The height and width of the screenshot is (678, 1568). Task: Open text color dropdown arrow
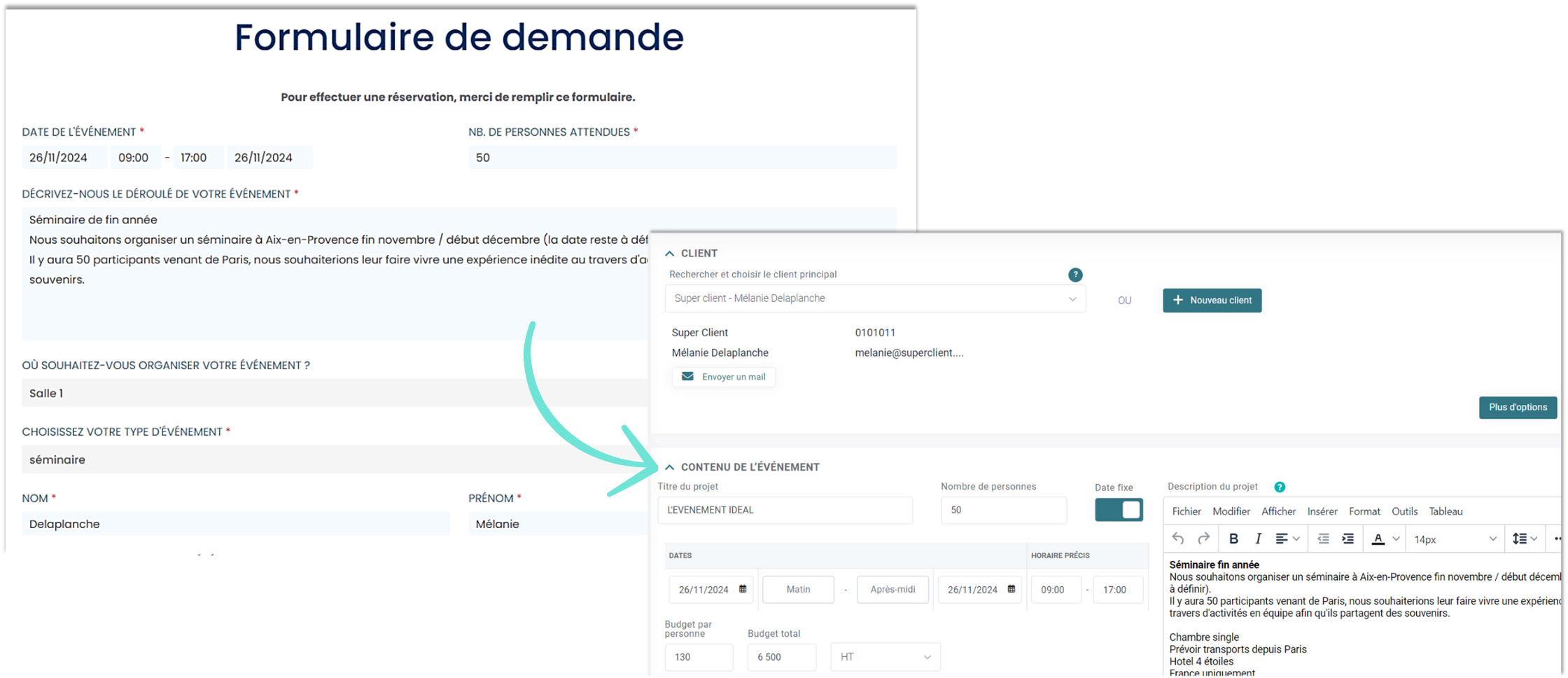pos(1396,539)
